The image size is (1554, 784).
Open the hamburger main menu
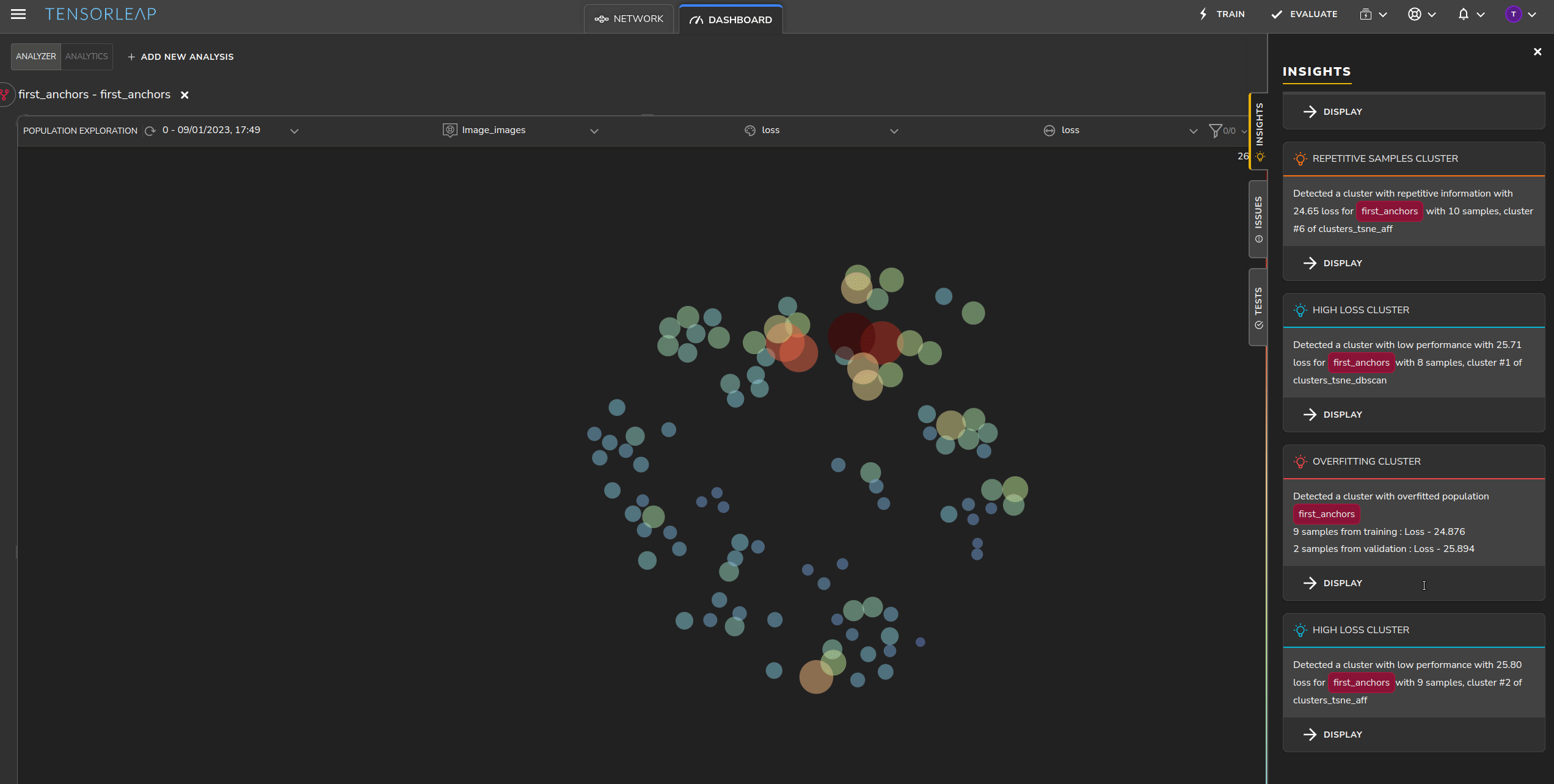click(18, 14)
